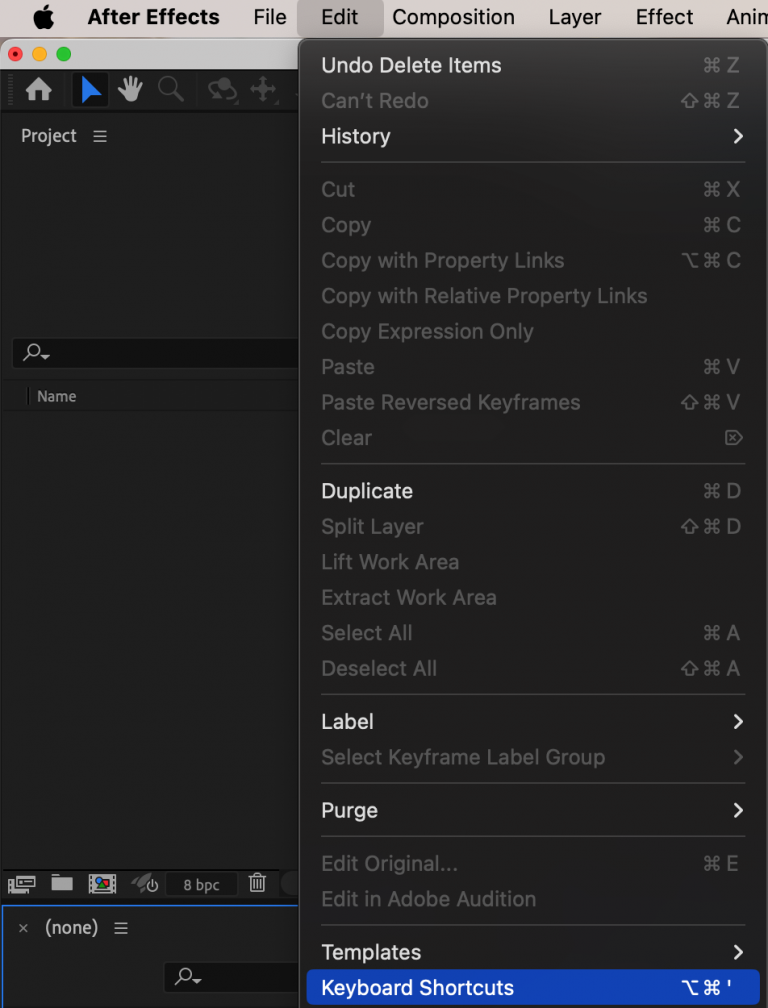
Task: Open the Label submenu
Action: [x=533, y=721]
